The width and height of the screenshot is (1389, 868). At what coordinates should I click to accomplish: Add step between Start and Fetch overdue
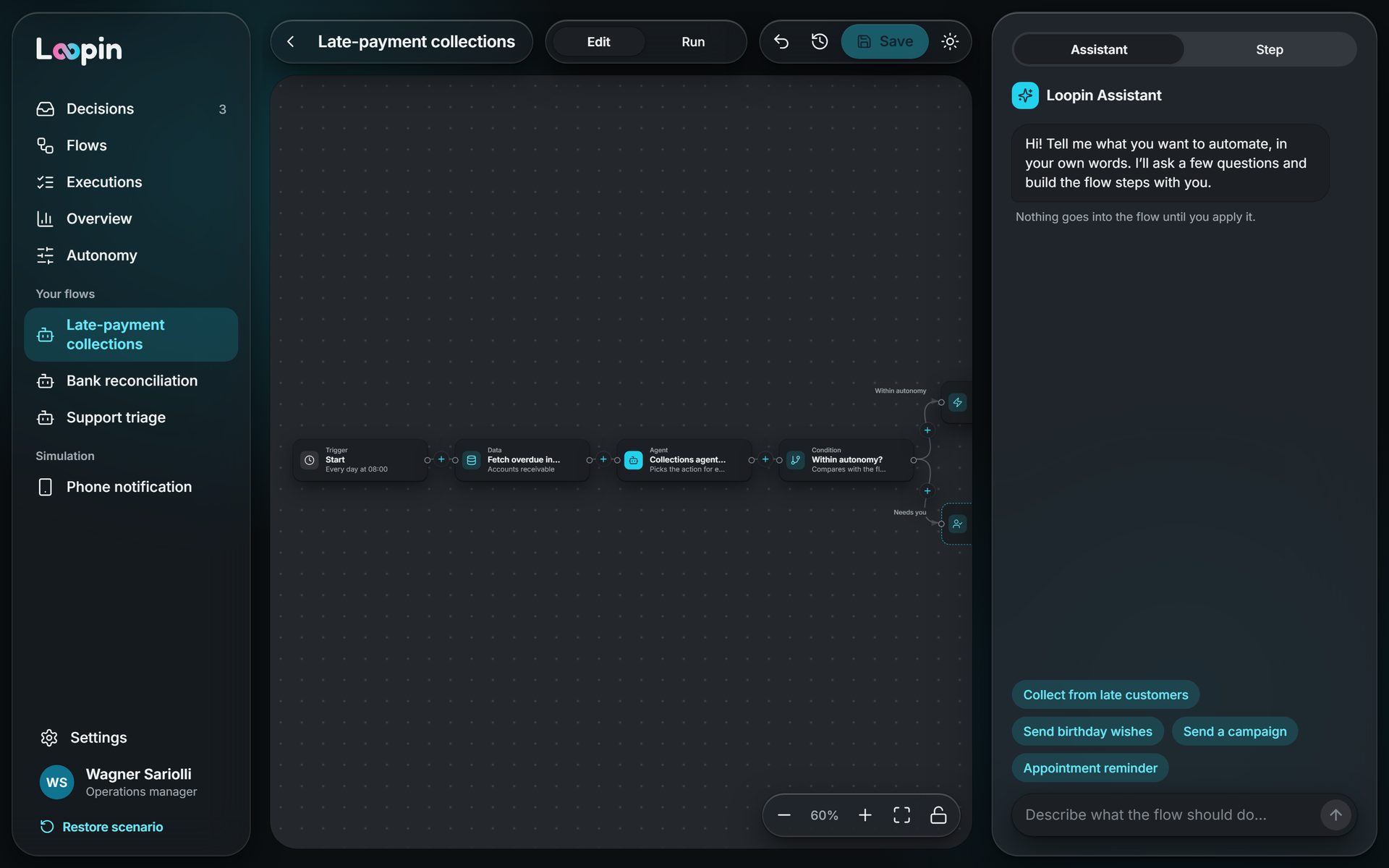(x=441, y=459)
